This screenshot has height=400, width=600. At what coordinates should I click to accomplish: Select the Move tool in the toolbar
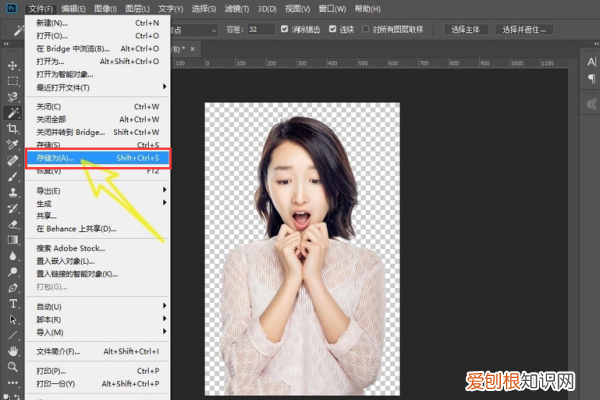click(13, 65)
